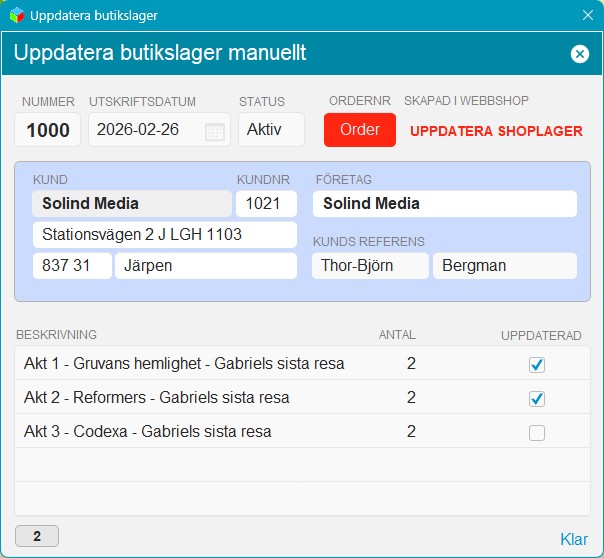The width and height of the screenshot is (604, 558).
Task: Click Klar to finish
Action: click(574, 539)
